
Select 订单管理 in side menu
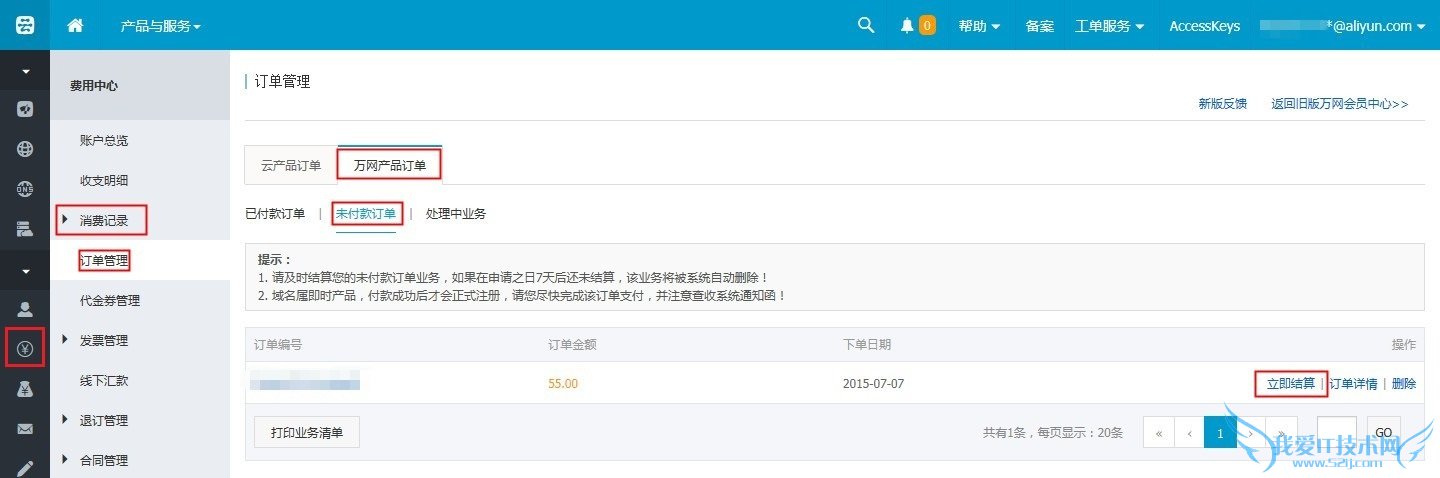point(104,261)
